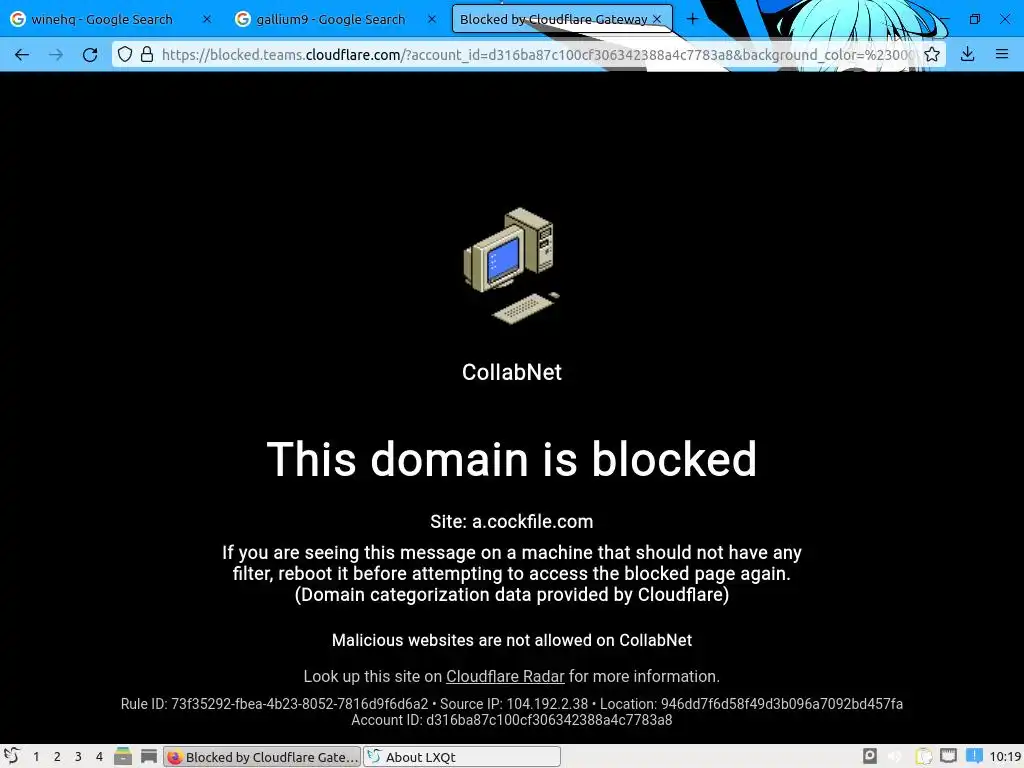
Task: View site security padlock details
Action: (x=147, y=55)
